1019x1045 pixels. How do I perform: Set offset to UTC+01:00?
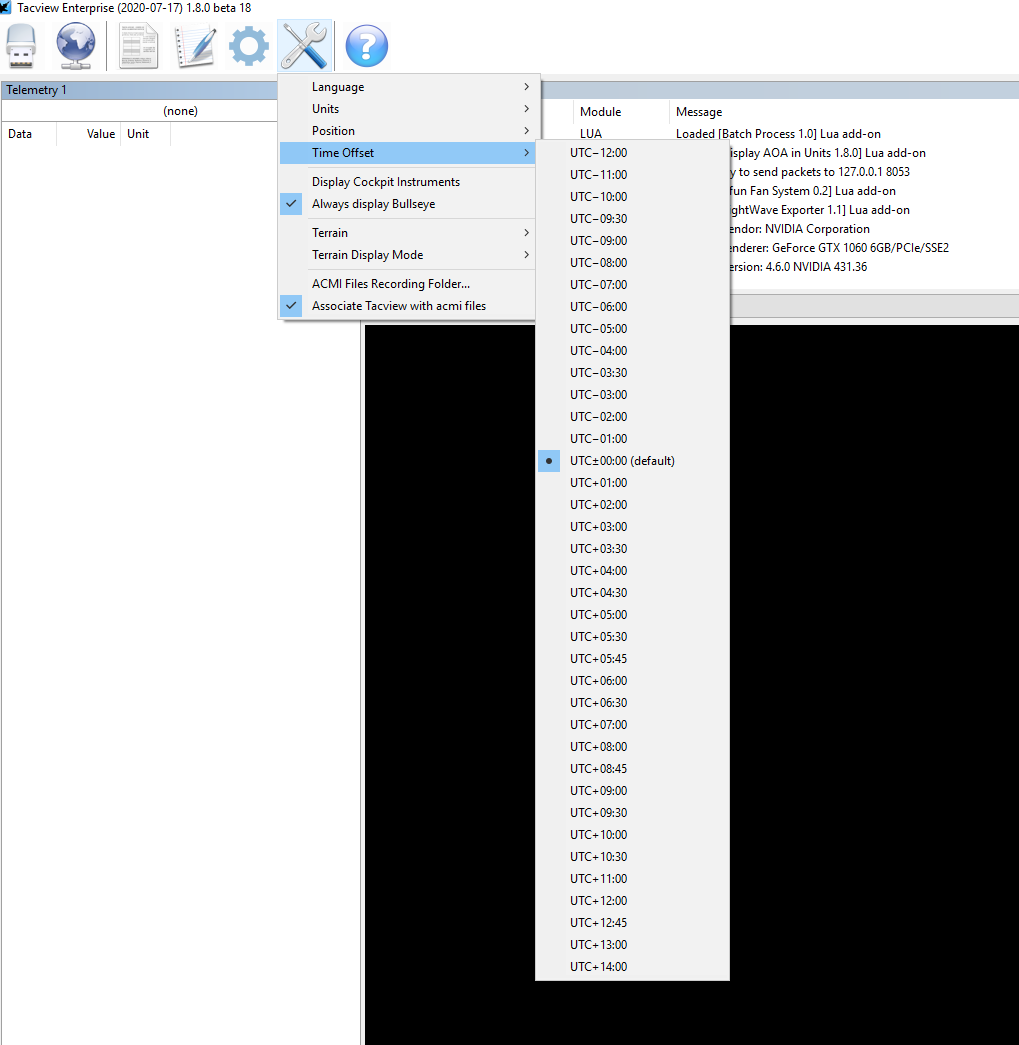coord(632,483)
